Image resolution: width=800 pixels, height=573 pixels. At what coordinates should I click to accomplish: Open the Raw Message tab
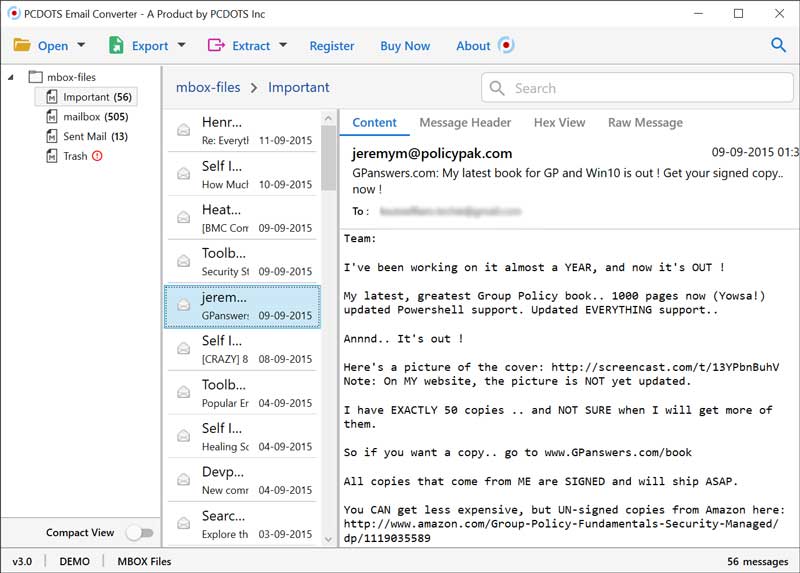pos(645,122)
